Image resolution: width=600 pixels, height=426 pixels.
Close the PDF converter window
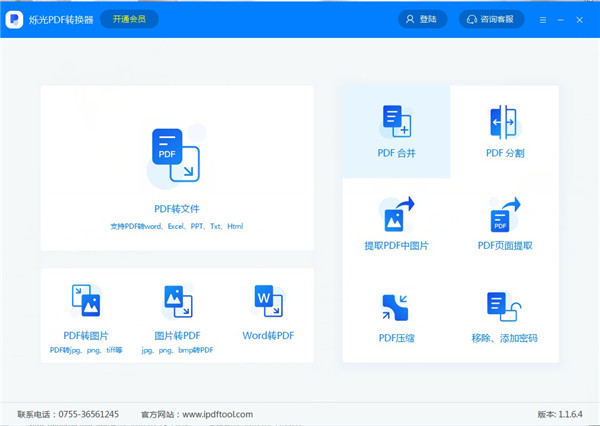[579, 20]
